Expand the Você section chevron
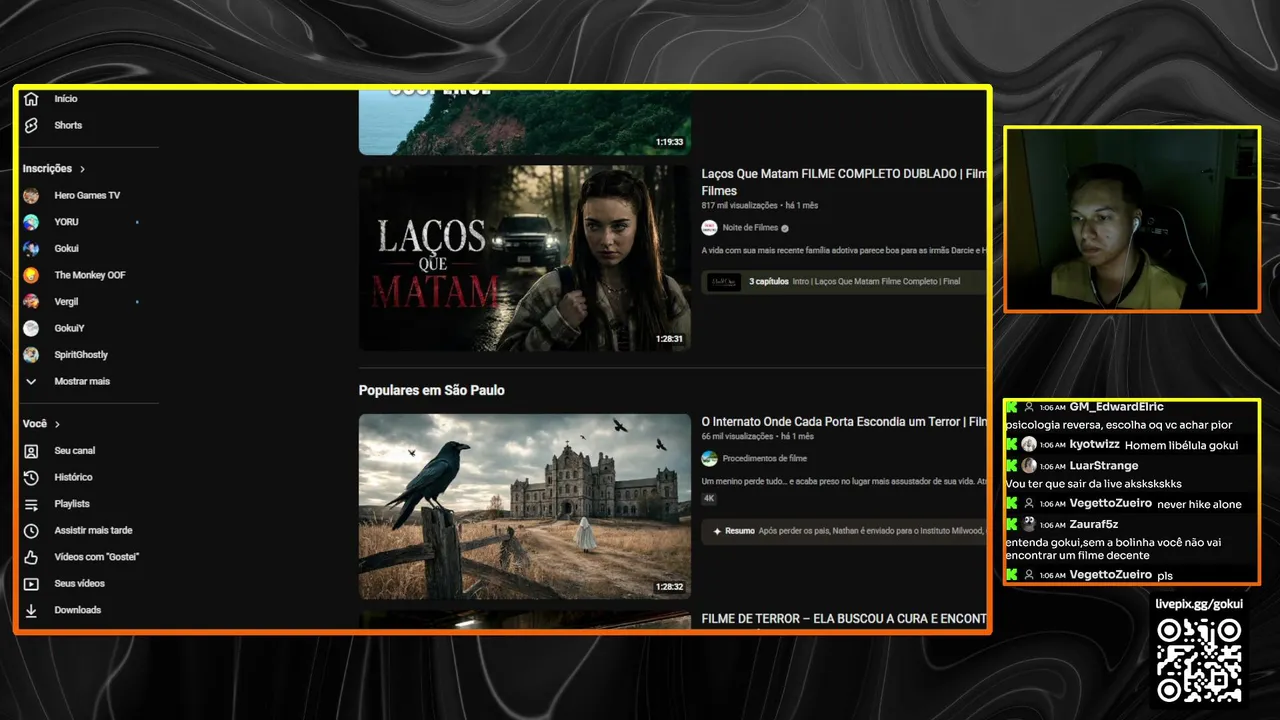1280x720 pixels. tap(57, 424)
